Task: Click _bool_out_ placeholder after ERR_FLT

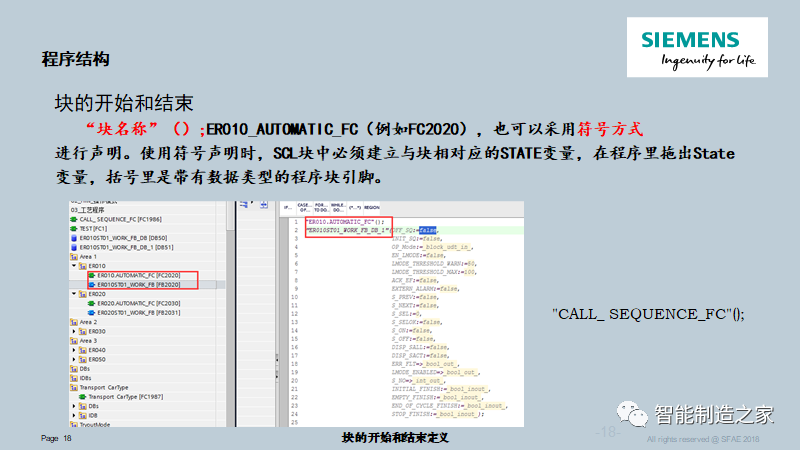Action: click(442, 364)
